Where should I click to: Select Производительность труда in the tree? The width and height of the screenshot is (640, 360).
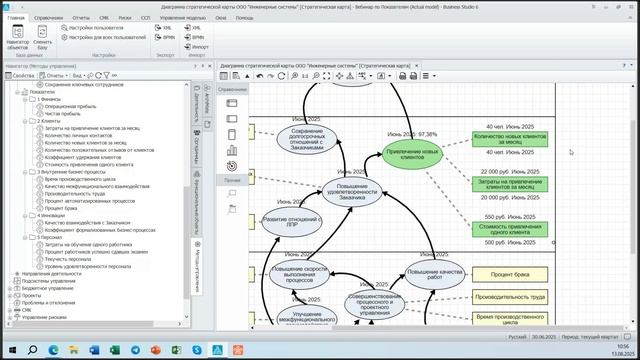click(75, 194)
